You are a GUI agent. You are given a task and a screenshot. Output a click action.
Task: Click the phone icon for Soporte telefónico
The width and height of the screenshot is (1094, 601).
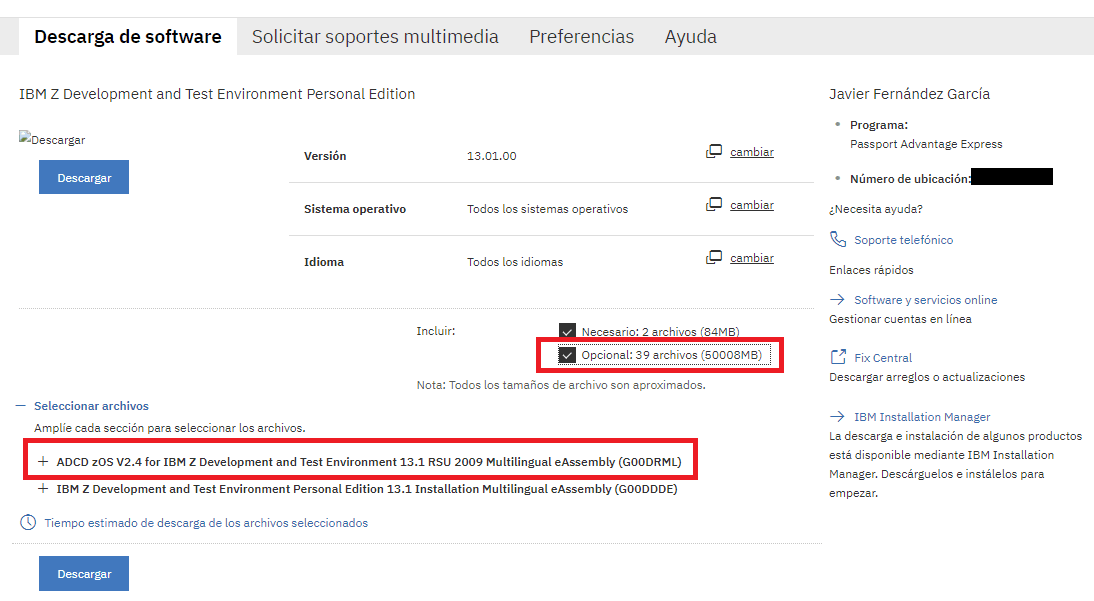[x=838, y=240]
